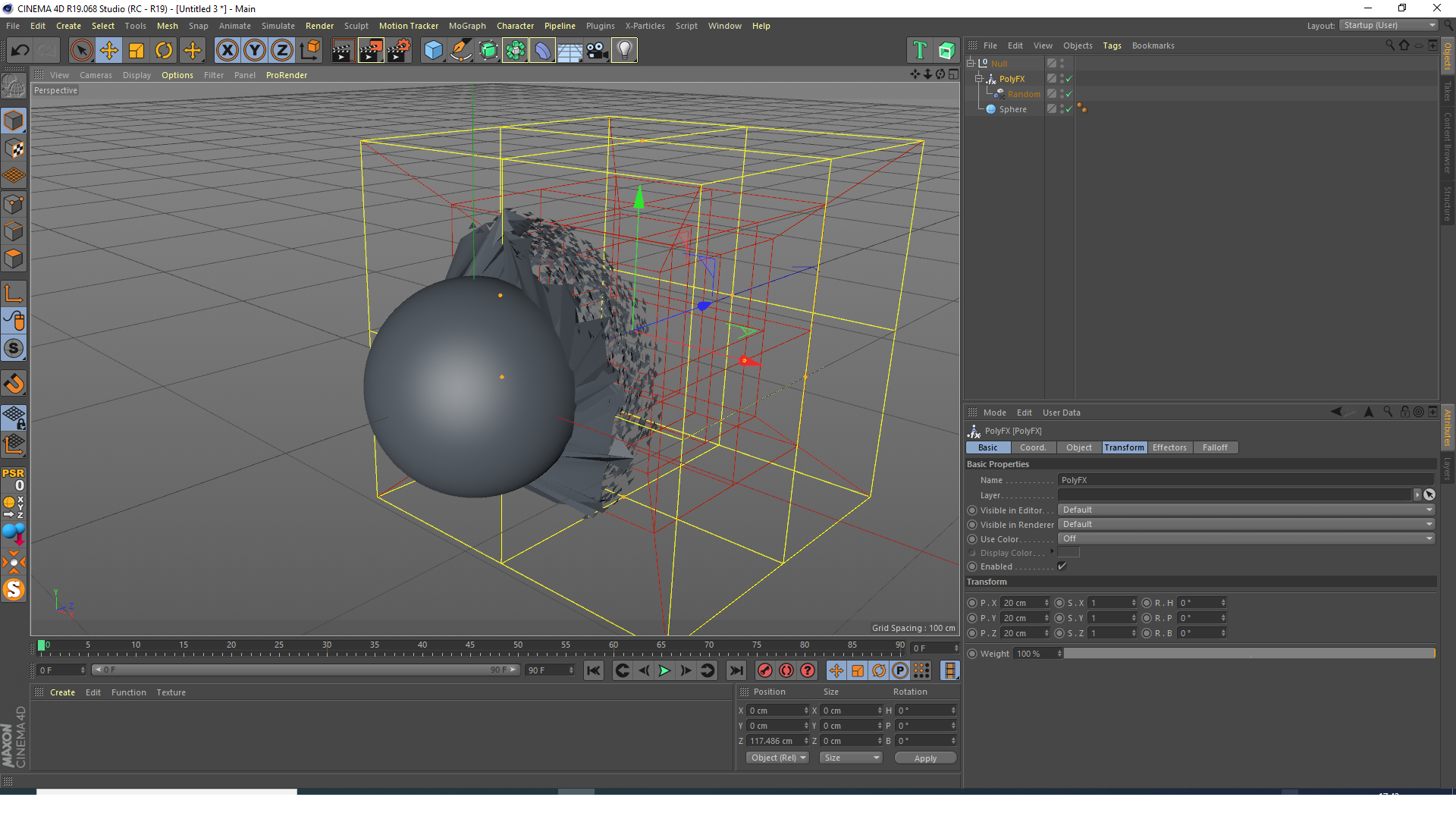The image size is (1456, 819).
Task: Open the Layout Startup dropdown
Action: click(x=1389, y=25)
